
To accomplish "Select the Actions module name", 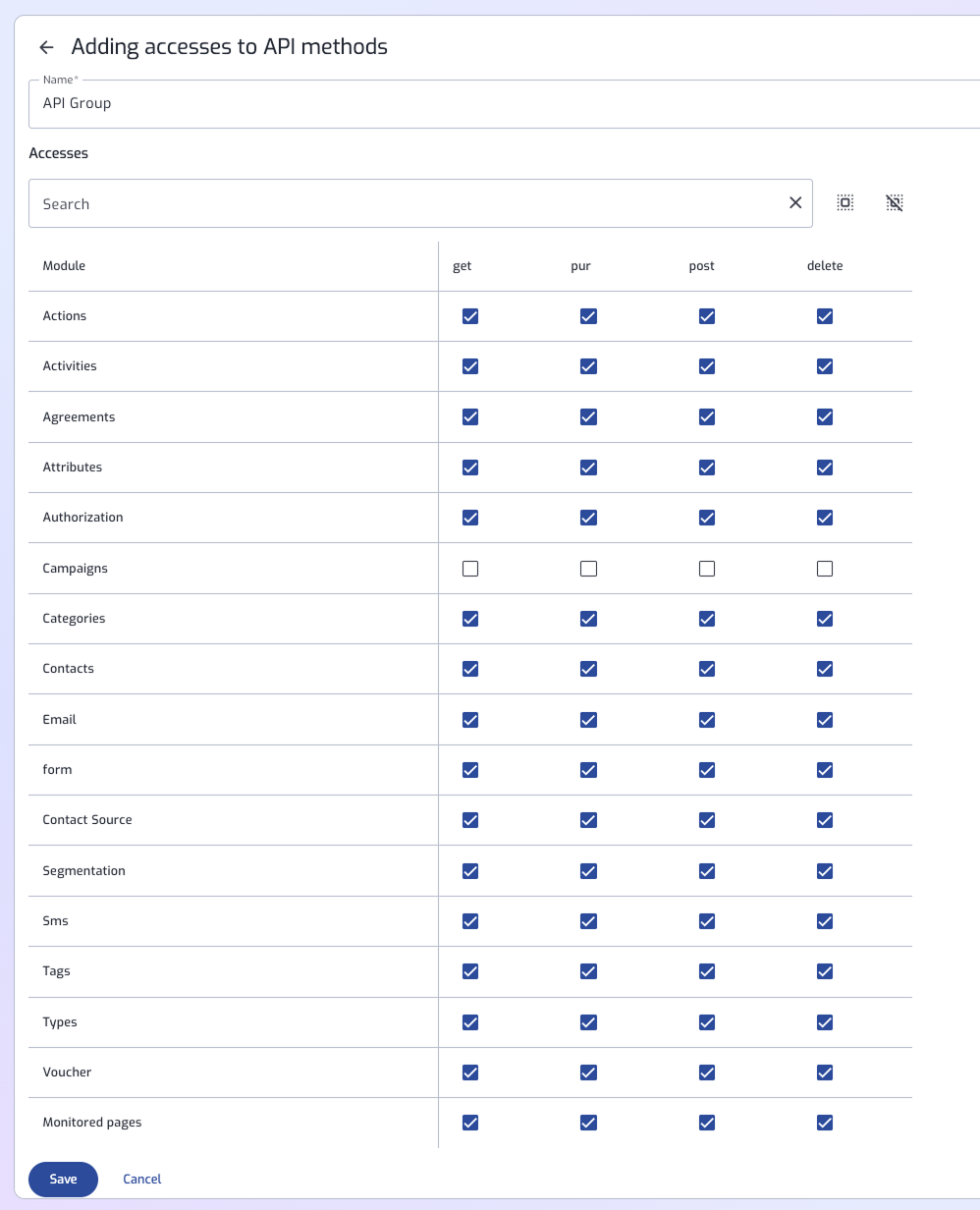I will (x=65, y=316).
